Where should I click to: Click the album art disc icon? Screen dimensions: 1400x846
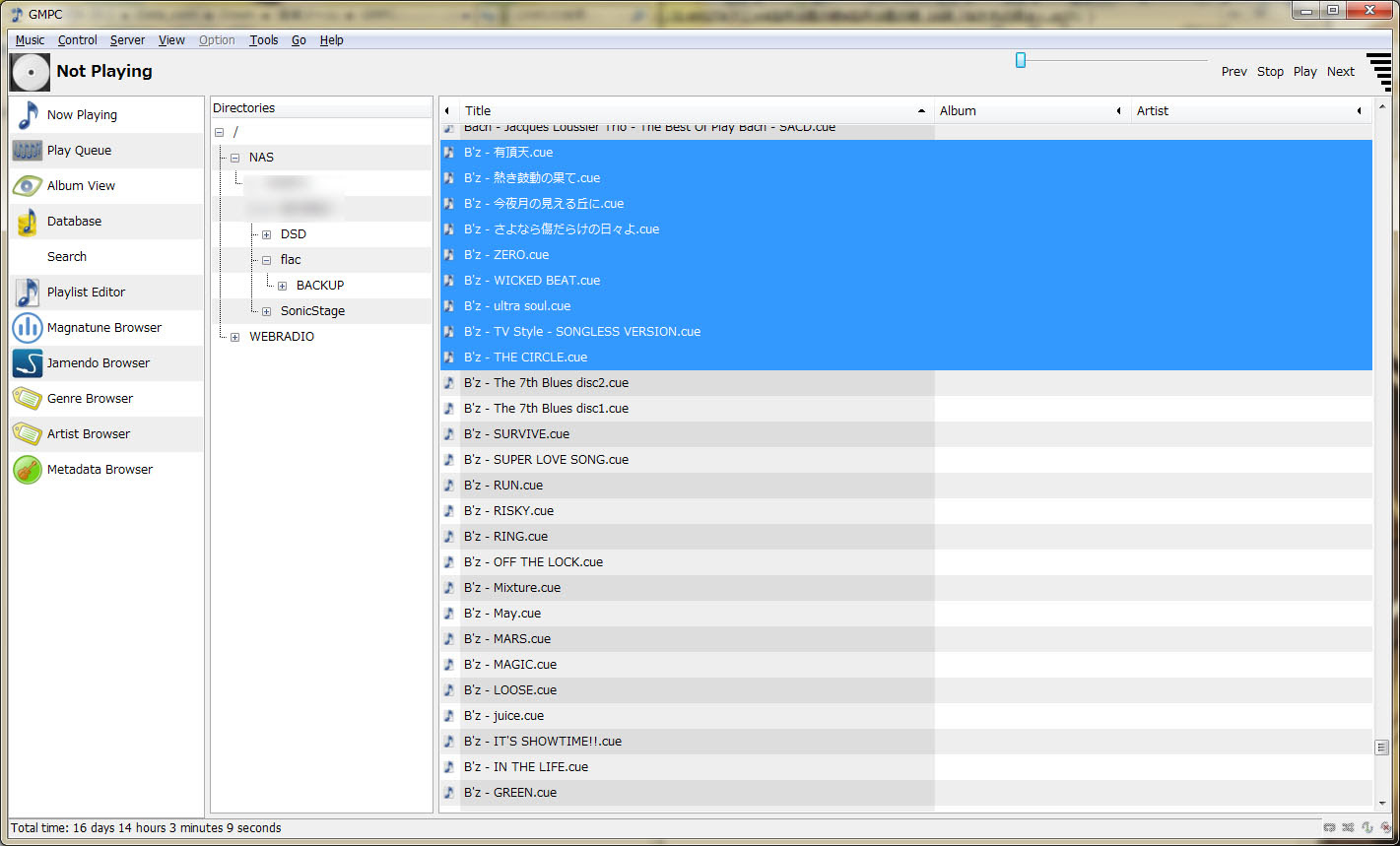pyautogui.click(x=30, y=72)
